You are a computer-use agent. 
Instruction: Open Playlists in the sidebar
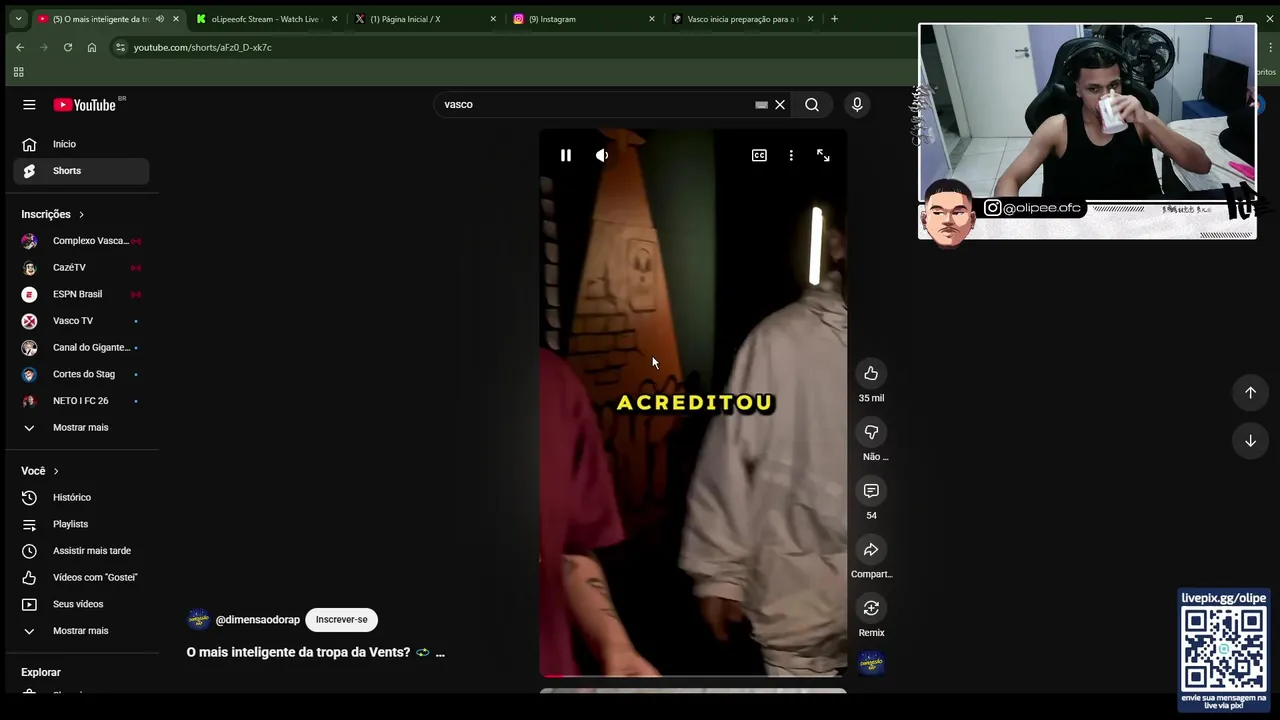pos(81,524)
